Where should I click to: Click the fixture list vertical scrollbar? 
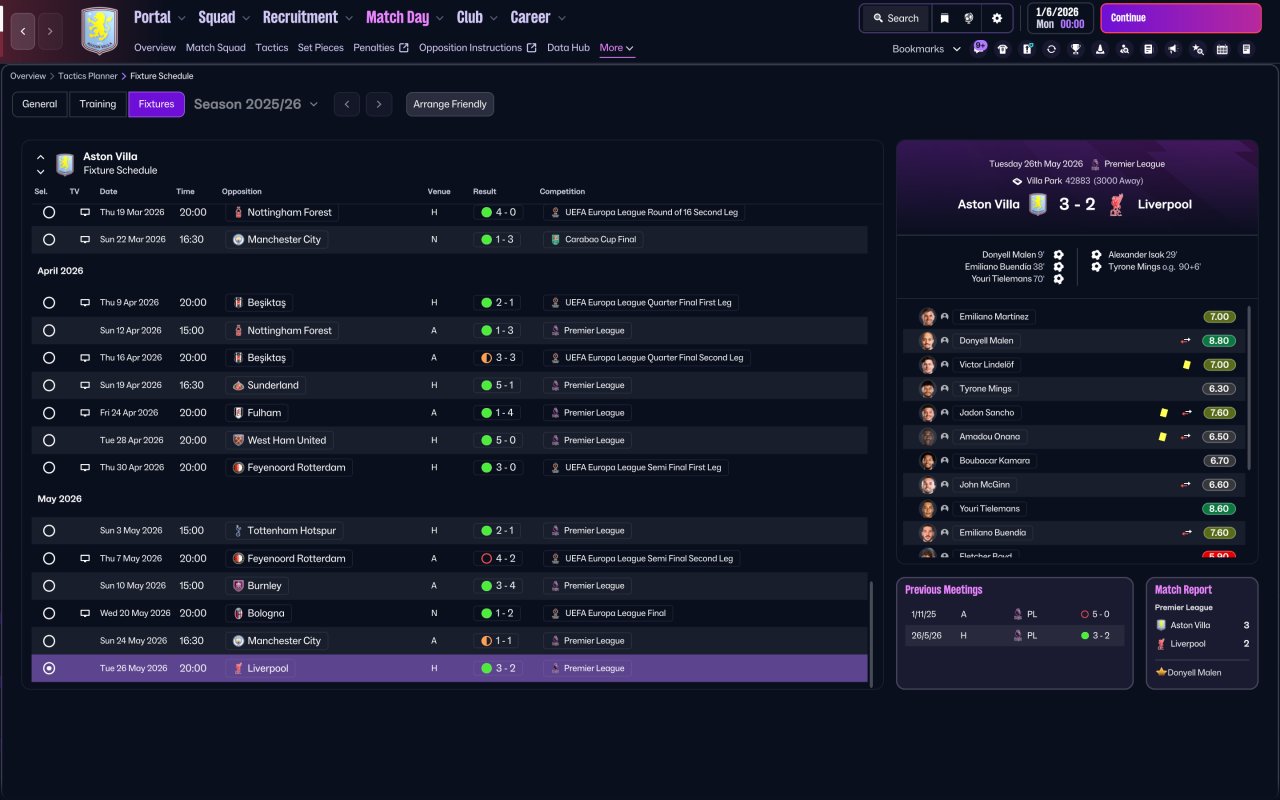pos(872,634)
